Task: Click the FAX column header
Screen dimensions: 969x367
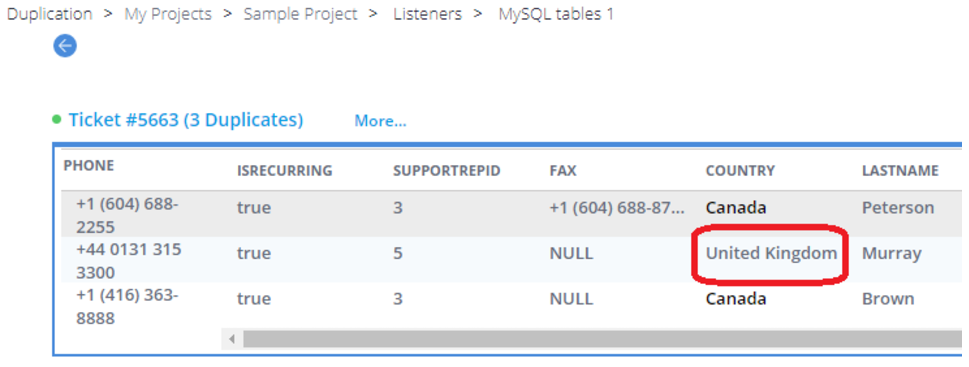Action: tap(563, 171)
